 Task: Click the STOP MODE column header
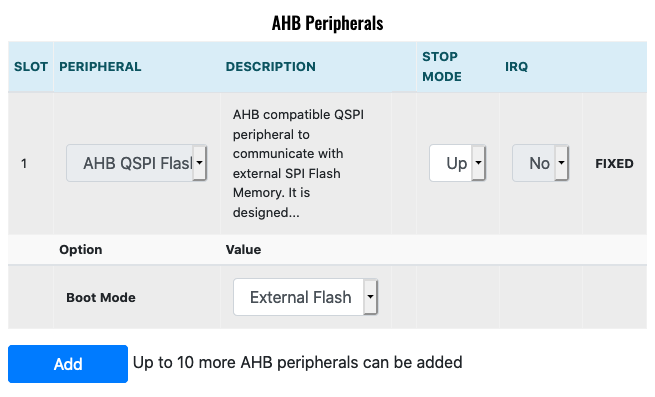coord(442,67)
